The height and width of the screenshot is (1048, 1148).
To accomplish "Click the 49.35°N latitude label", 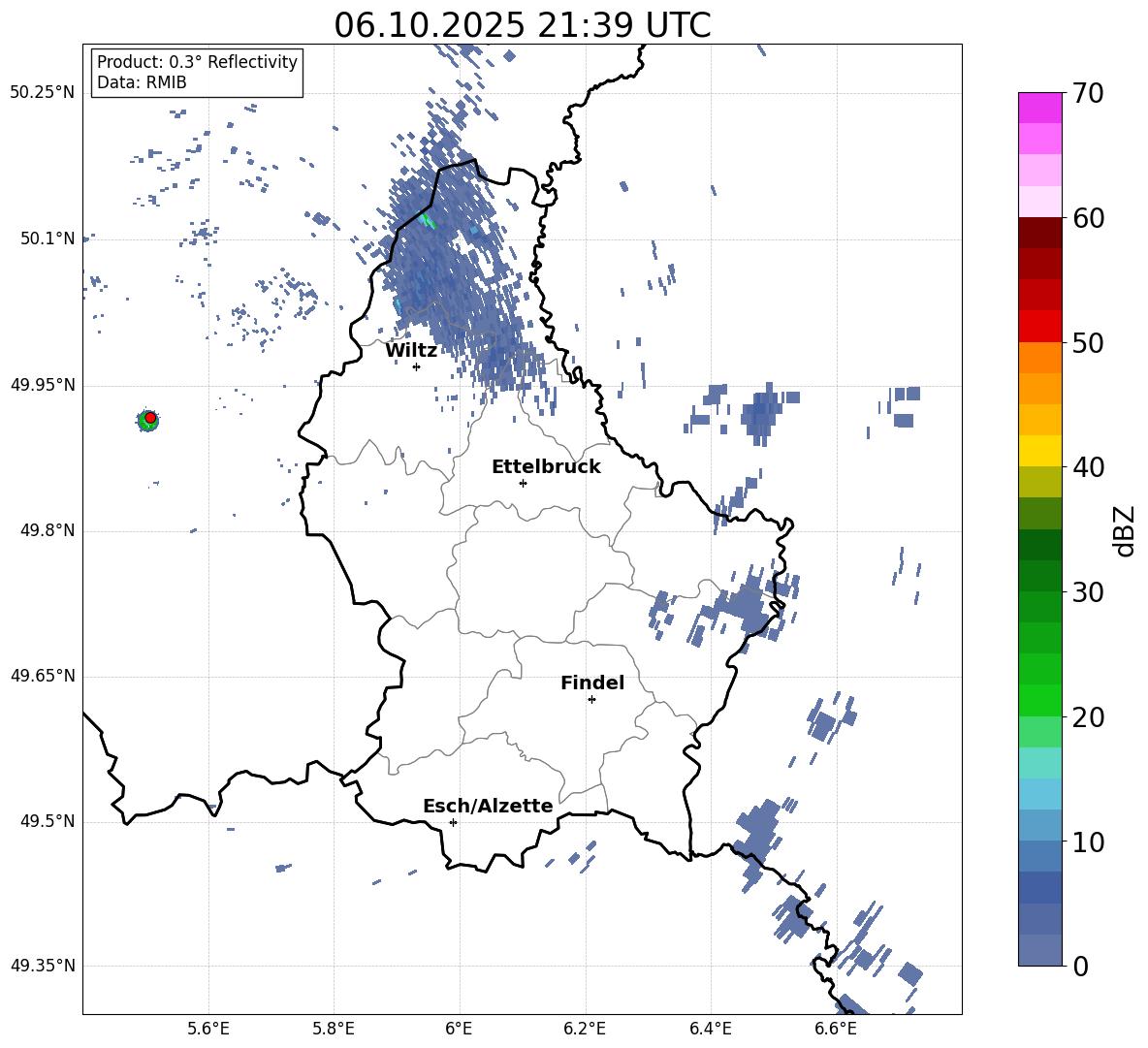I will pos(43,966).
